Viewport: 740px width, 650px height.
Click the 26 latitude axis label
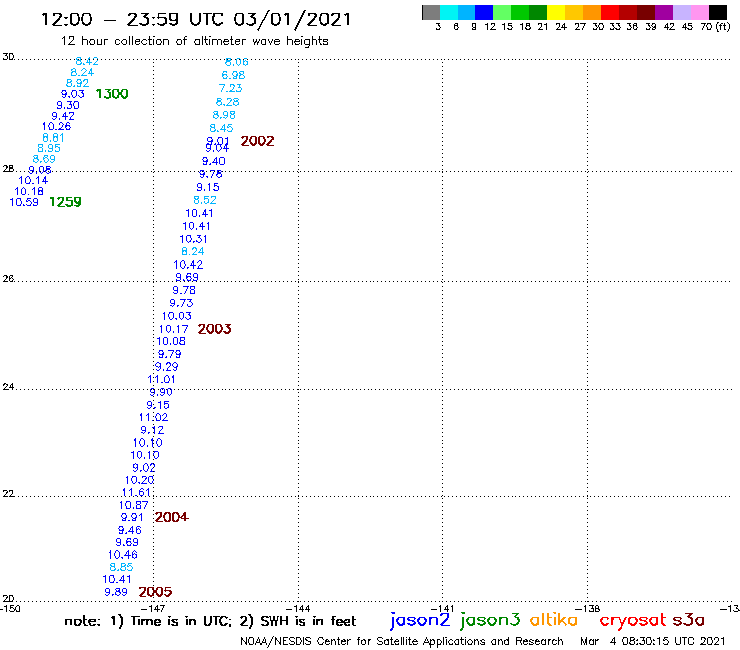(8, 279)
